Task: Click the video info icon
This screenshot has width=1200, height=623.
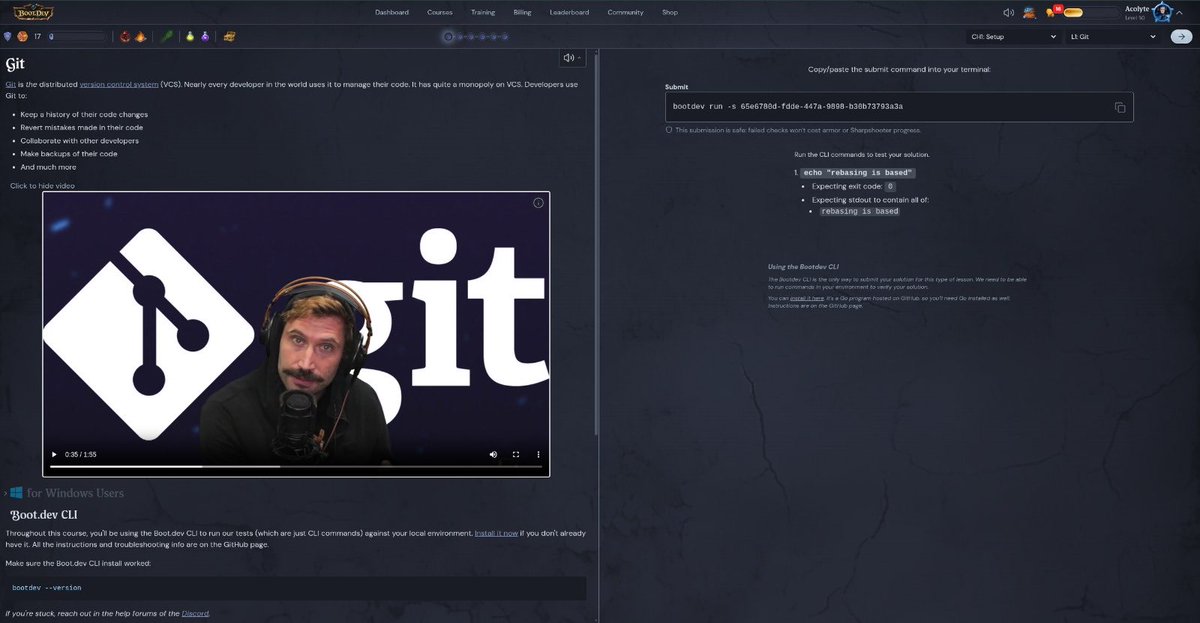Action: [x=538, y=203]
